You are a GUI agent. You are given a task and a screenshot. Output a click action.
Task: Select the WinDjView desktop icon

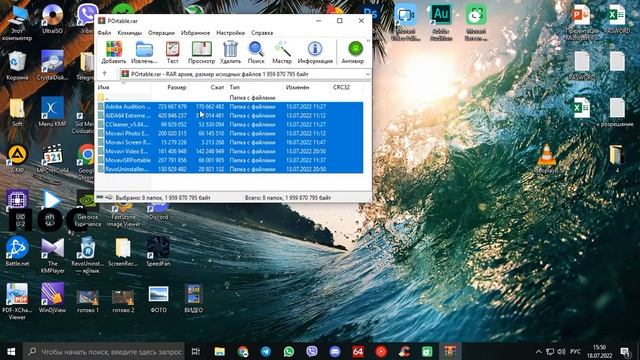point(52,298)
